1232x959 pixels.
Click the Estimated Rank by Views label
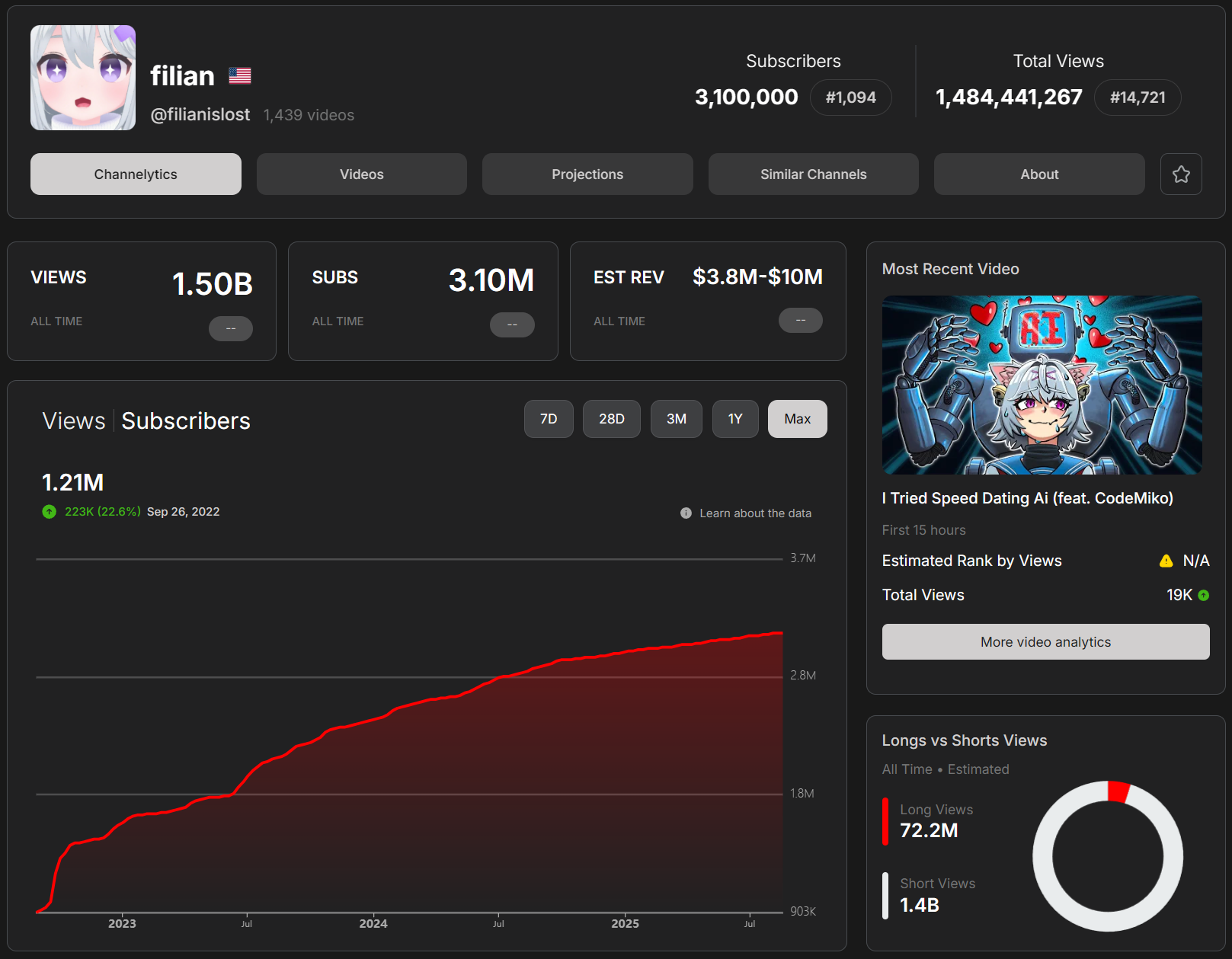point(971,561)
